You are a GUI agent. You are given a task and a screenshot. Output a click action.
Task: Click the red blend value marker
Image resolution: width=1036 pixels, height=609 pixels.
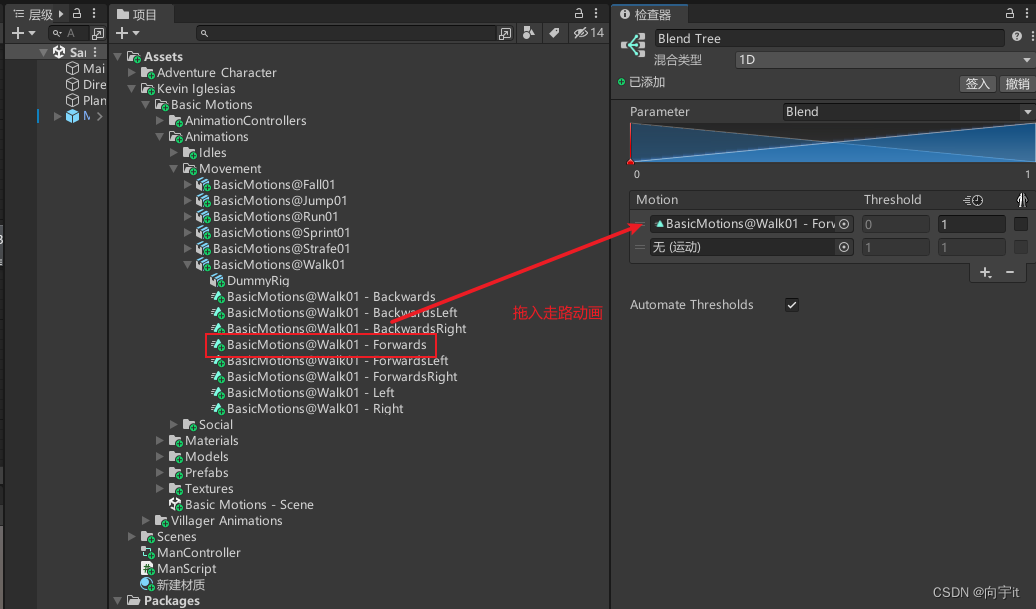630,161
